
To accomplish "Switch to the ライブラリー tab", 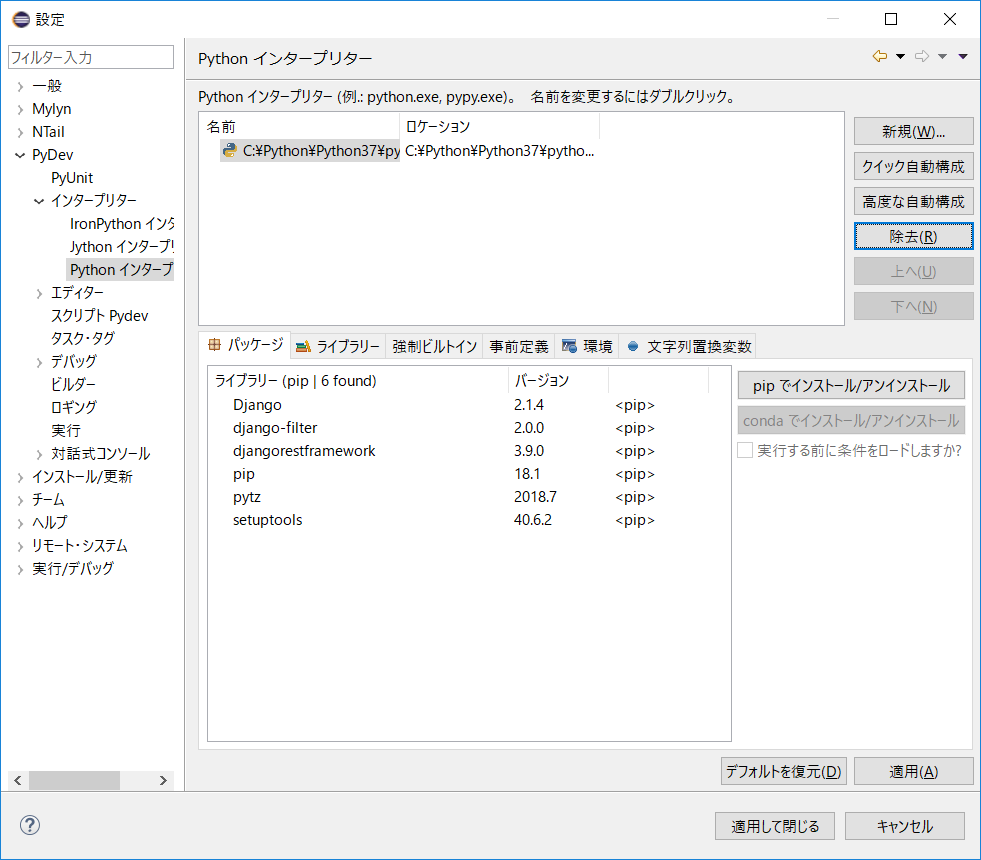I will tap(338, 347).
